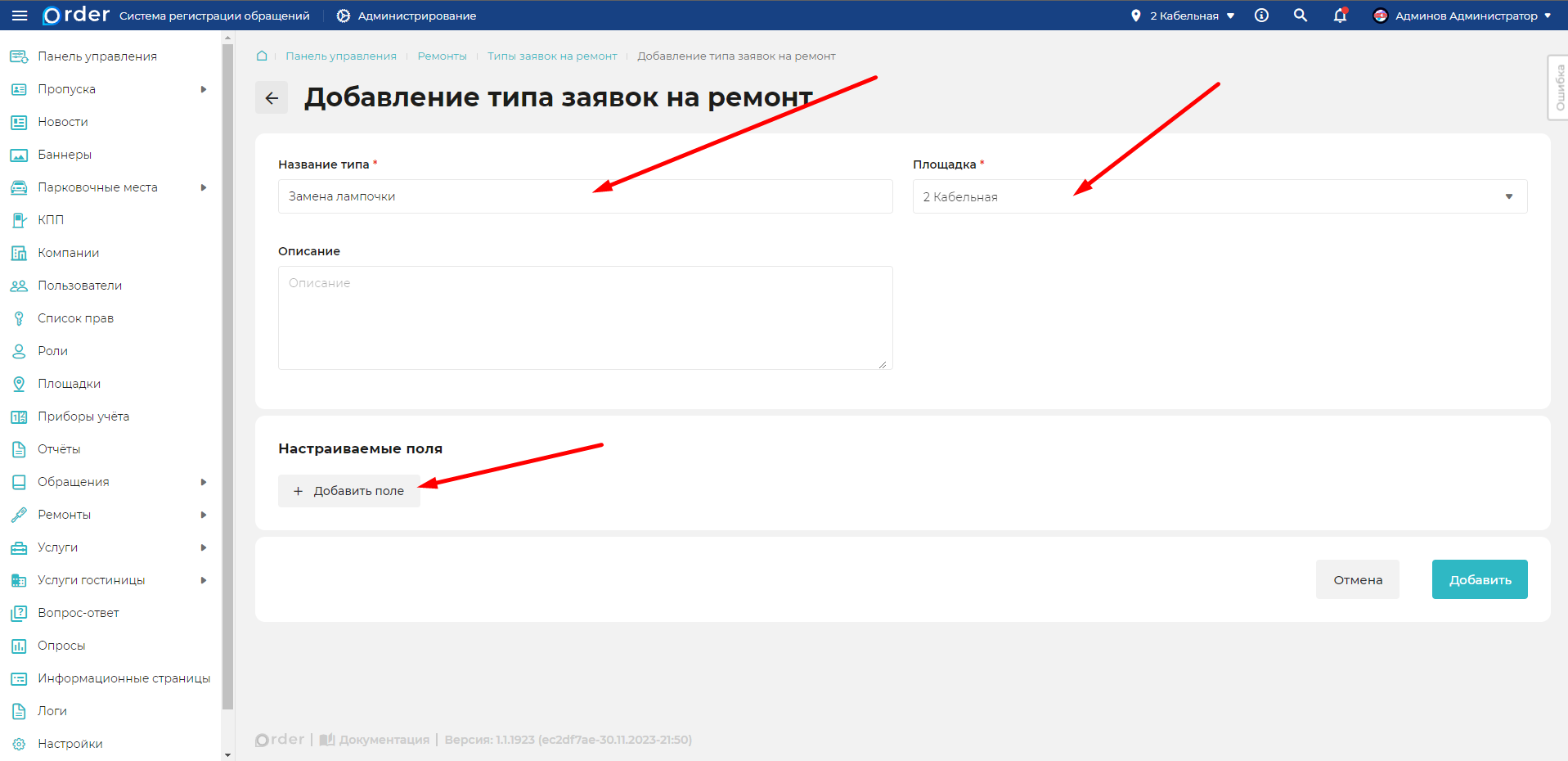Click the Администрирование gear icon

pos(344,16)
